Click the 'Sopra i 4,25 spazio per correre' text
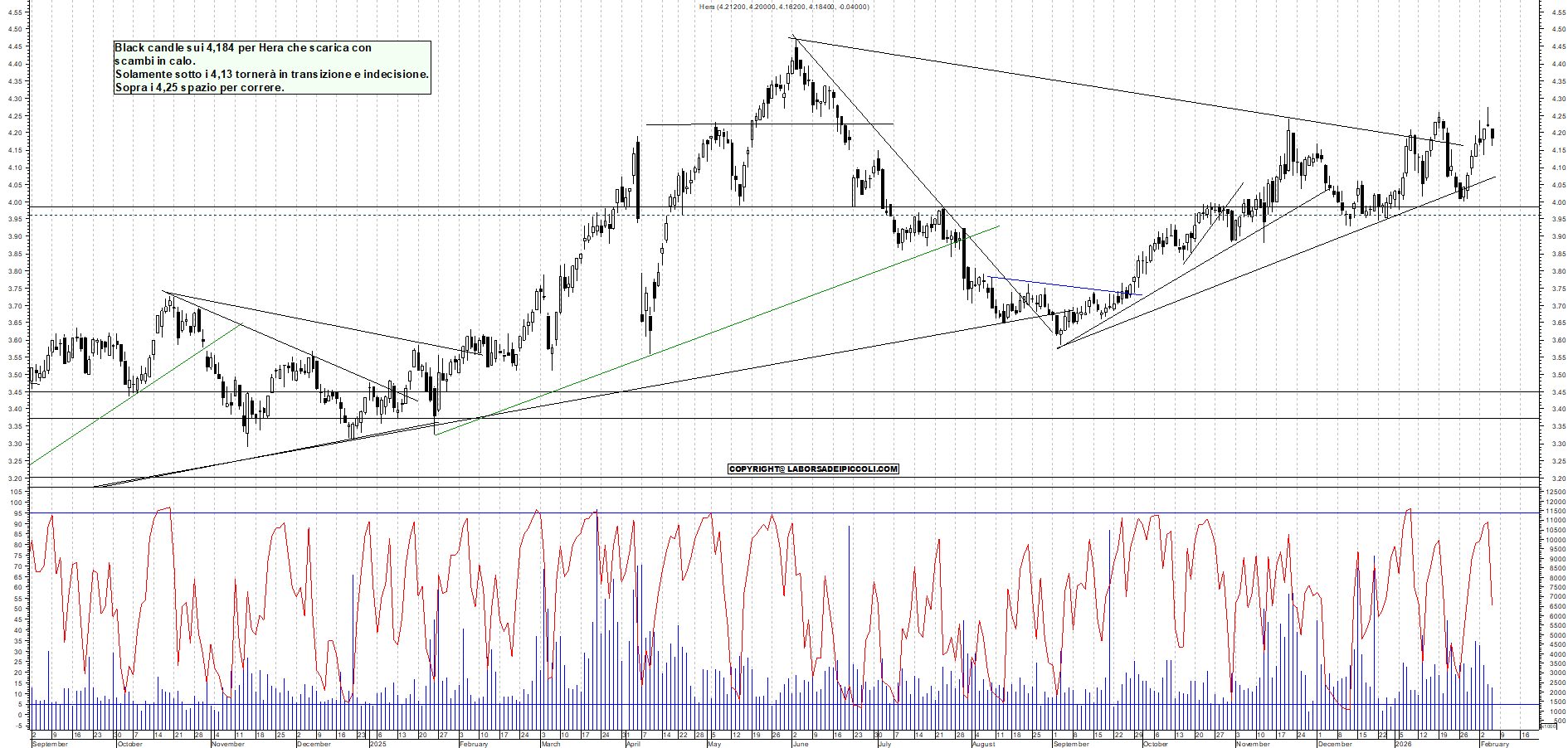Image resolution: width=1568 pixels, height=748 pixels. coord(199,87)
